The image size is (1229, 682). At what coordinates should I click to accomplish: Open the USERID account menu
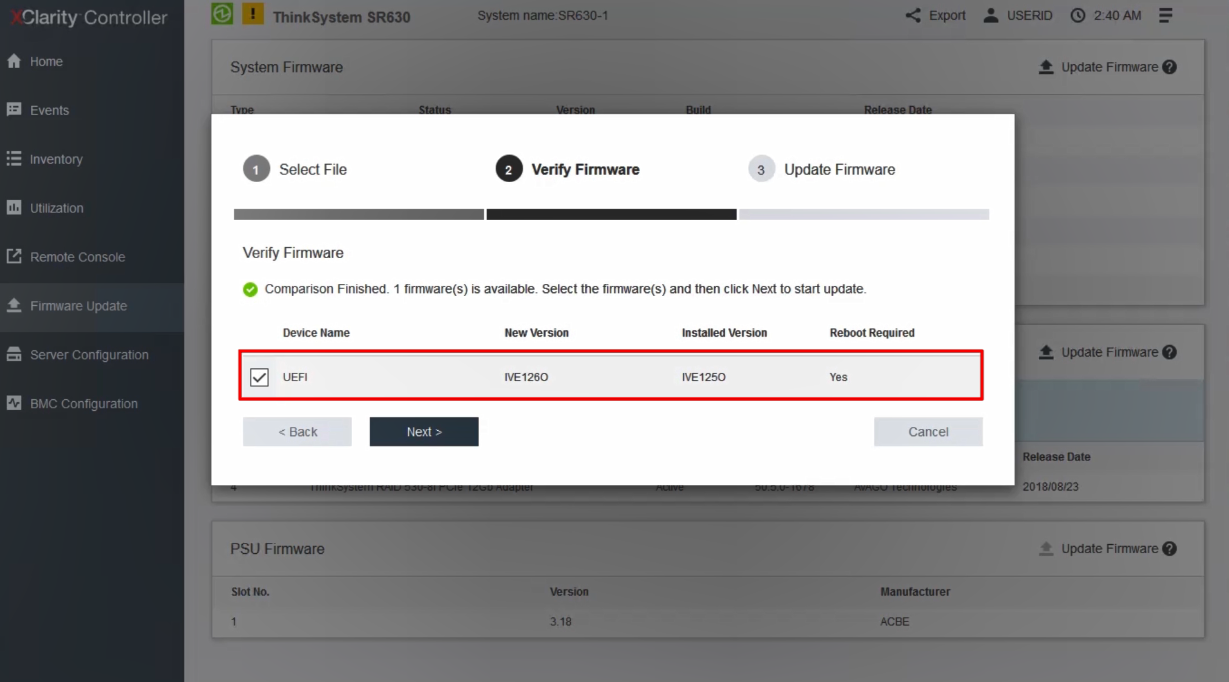[1018, 16]
